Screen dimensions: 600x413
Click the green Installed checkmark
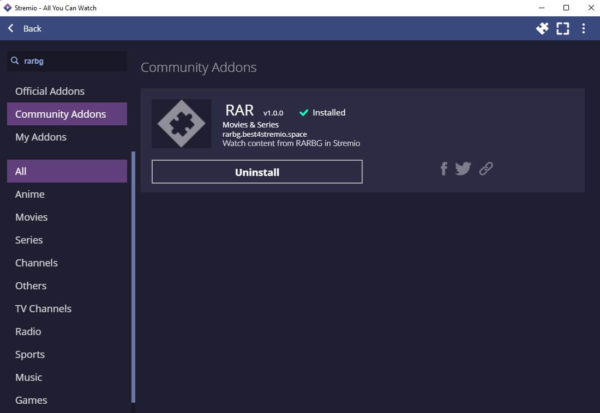304,113
